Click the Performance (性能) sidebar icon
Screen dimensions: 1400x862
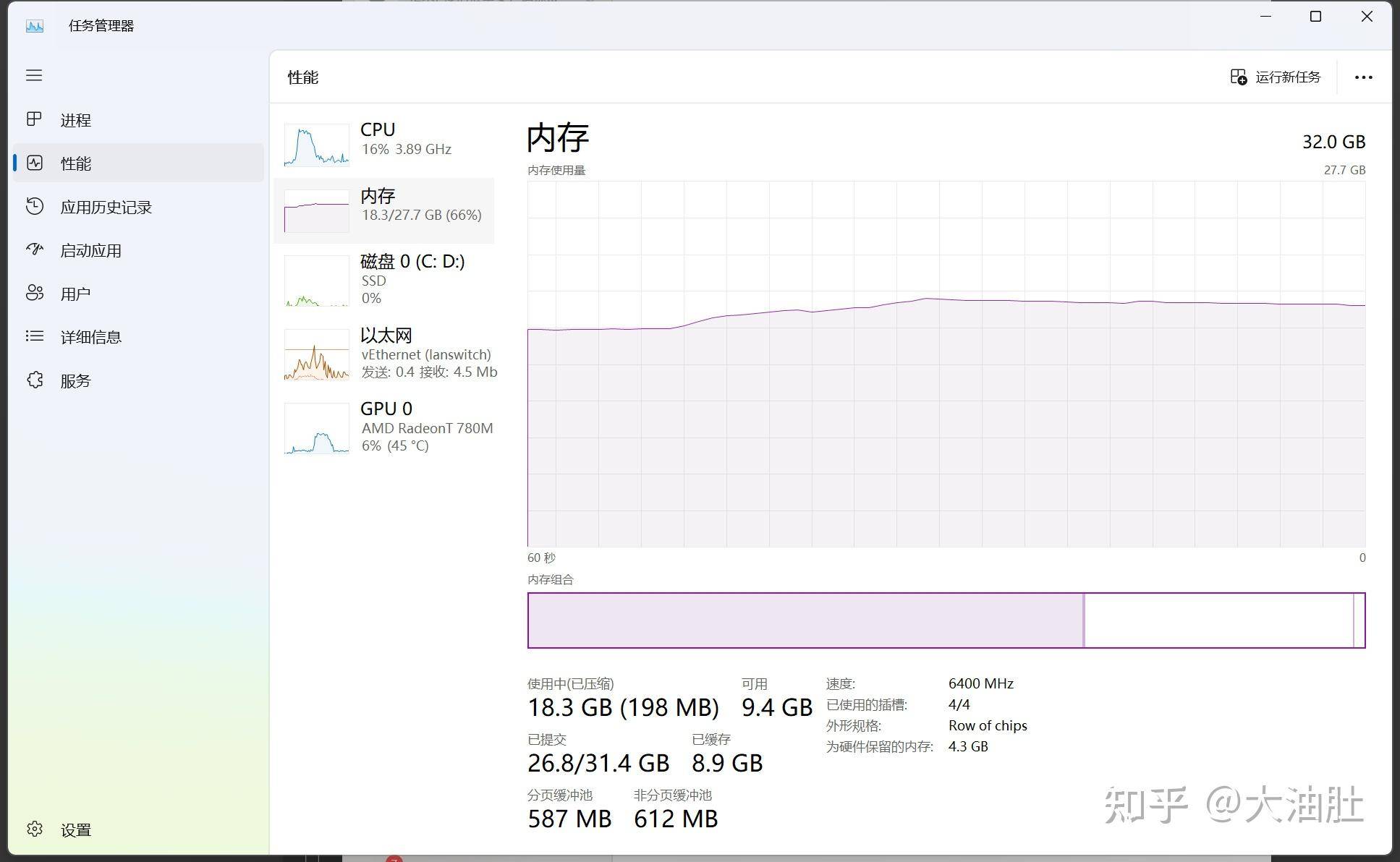[35, 163]
